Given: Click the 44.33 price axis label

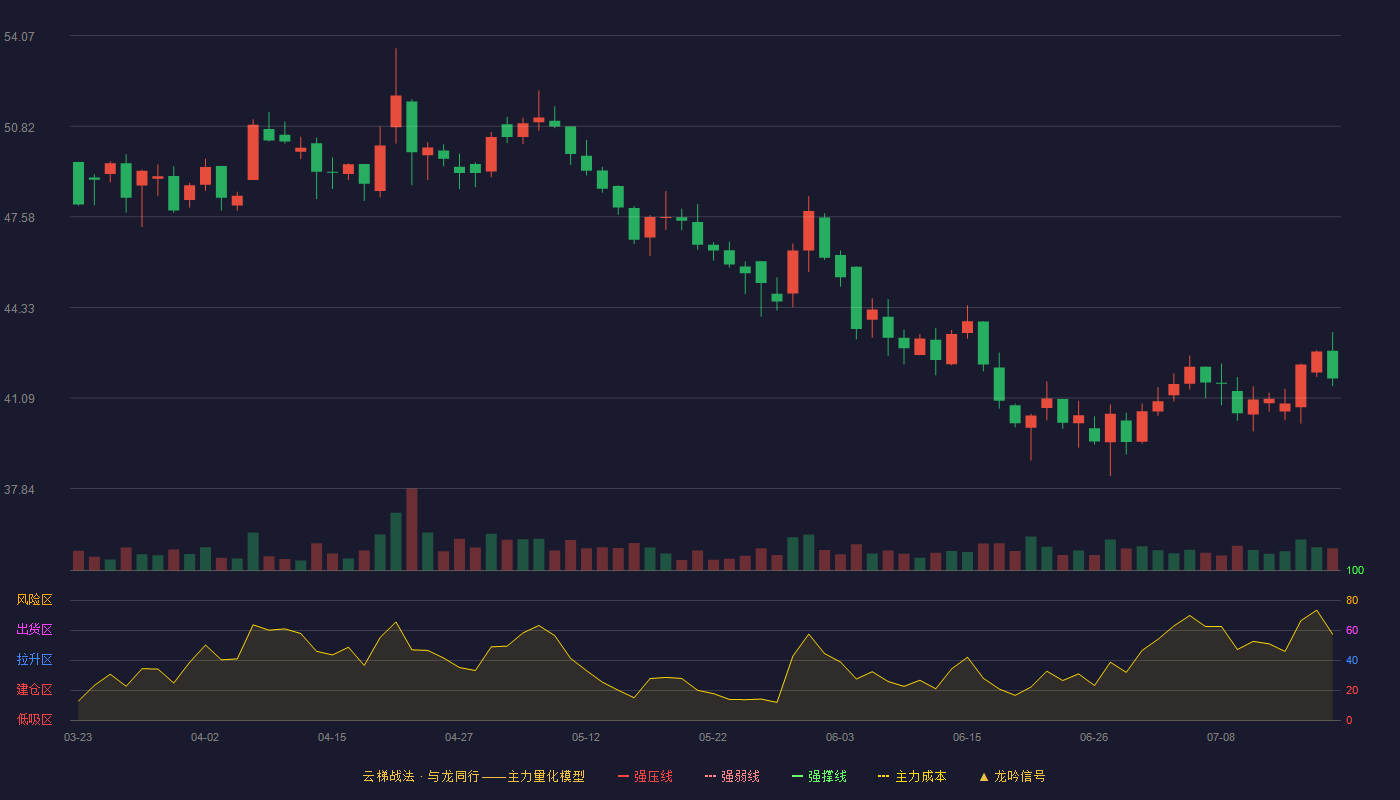Looking at the screenshot, I should [x=19, y=308].
